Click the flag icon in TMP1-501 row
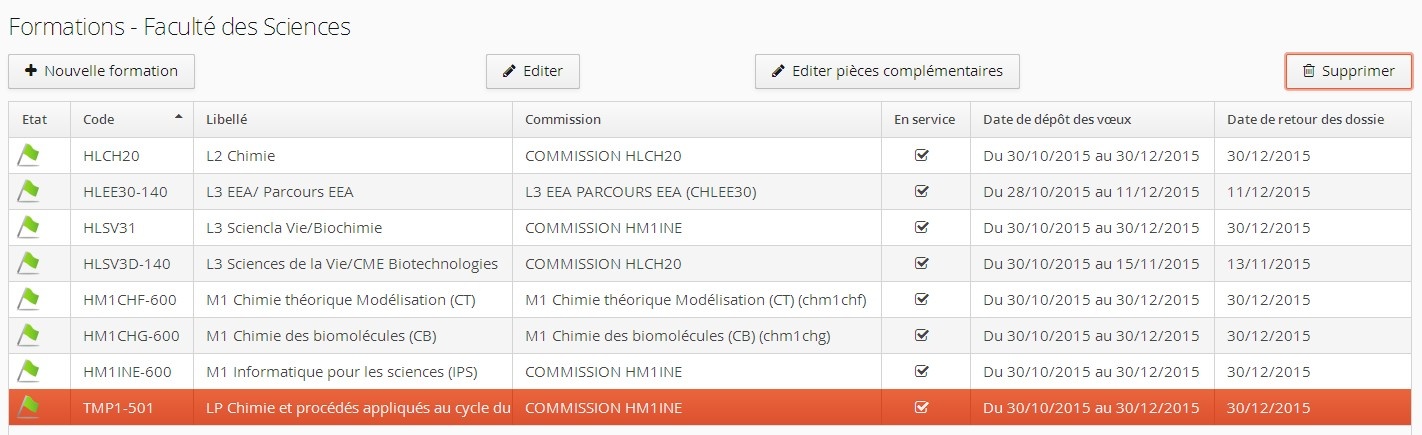 pos(28,407)
